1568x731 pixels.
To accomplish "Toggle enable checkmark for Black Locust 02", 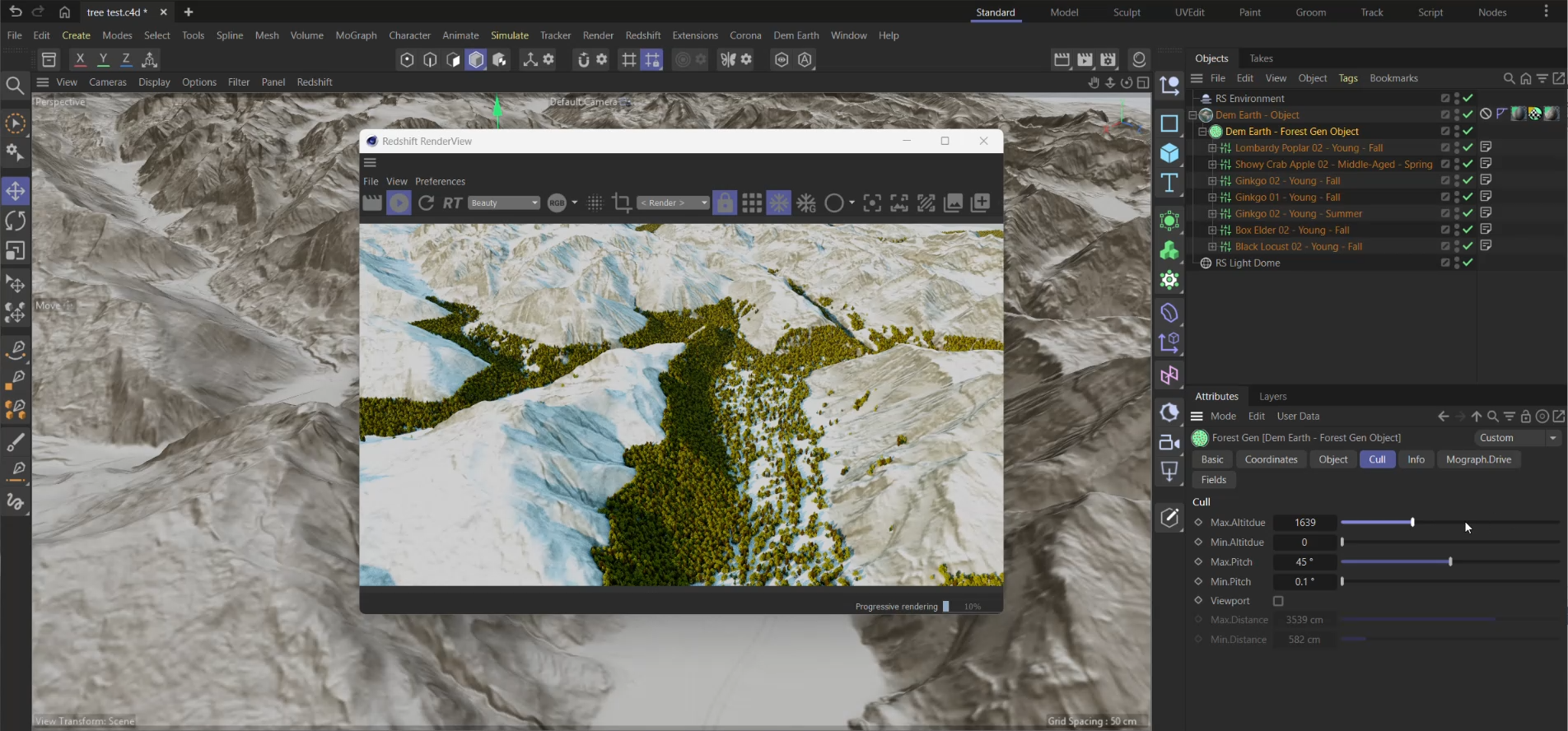I will (1468, 246).
